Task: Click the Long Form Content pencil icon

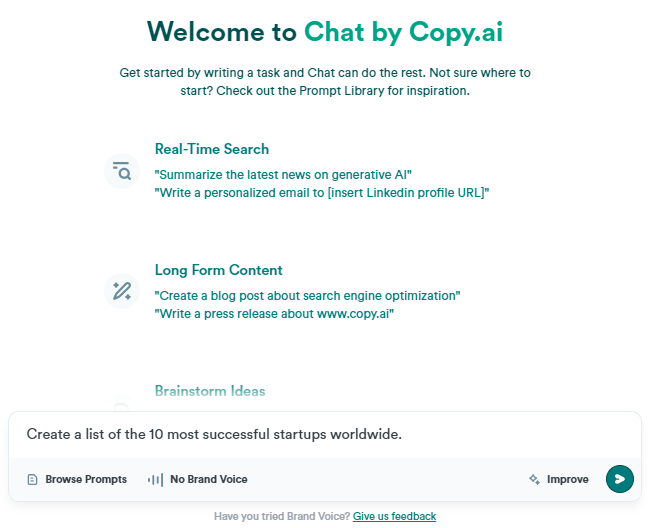Action: click(122, 291)
